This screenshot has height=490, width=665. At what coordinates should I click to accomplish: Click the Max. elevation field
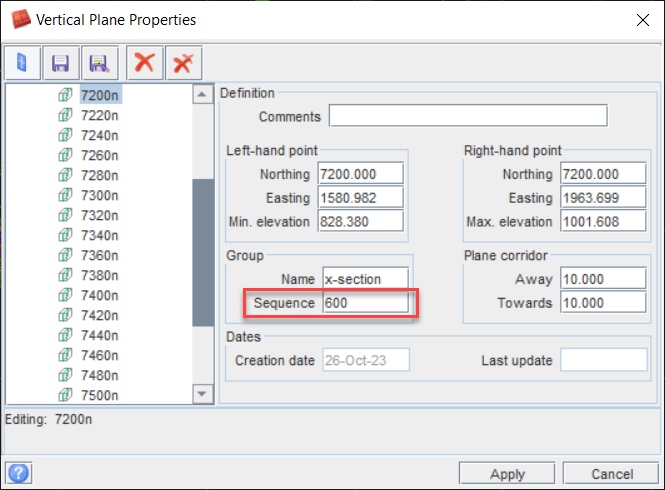click(x=603, y=221)
